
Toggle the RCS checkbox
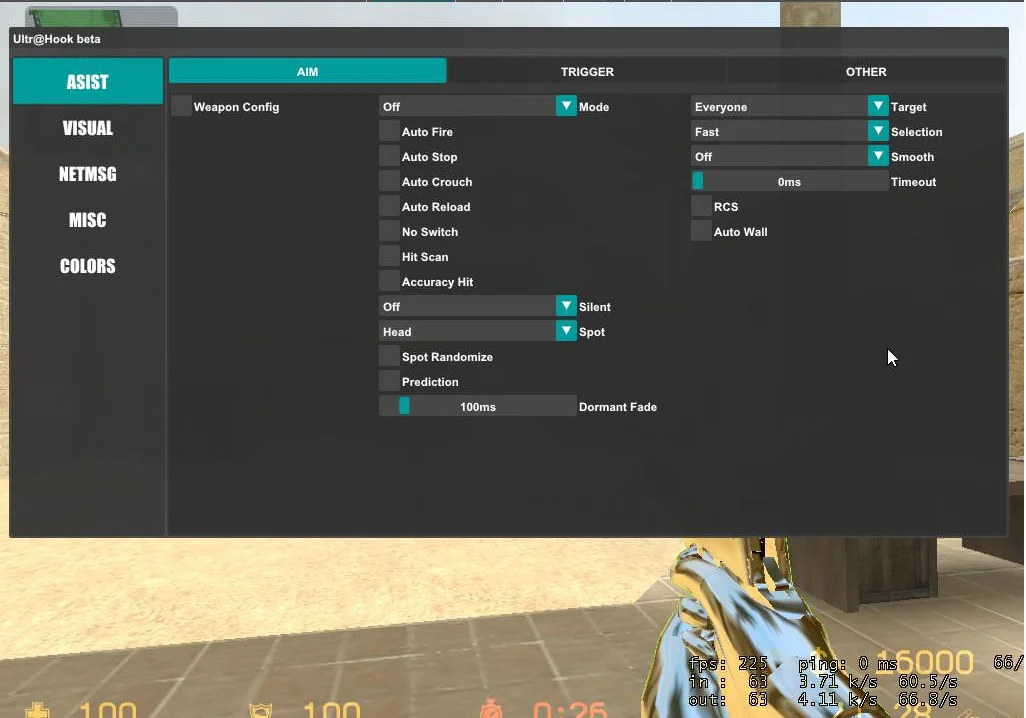pyautogui.click(x=701, y=207)
